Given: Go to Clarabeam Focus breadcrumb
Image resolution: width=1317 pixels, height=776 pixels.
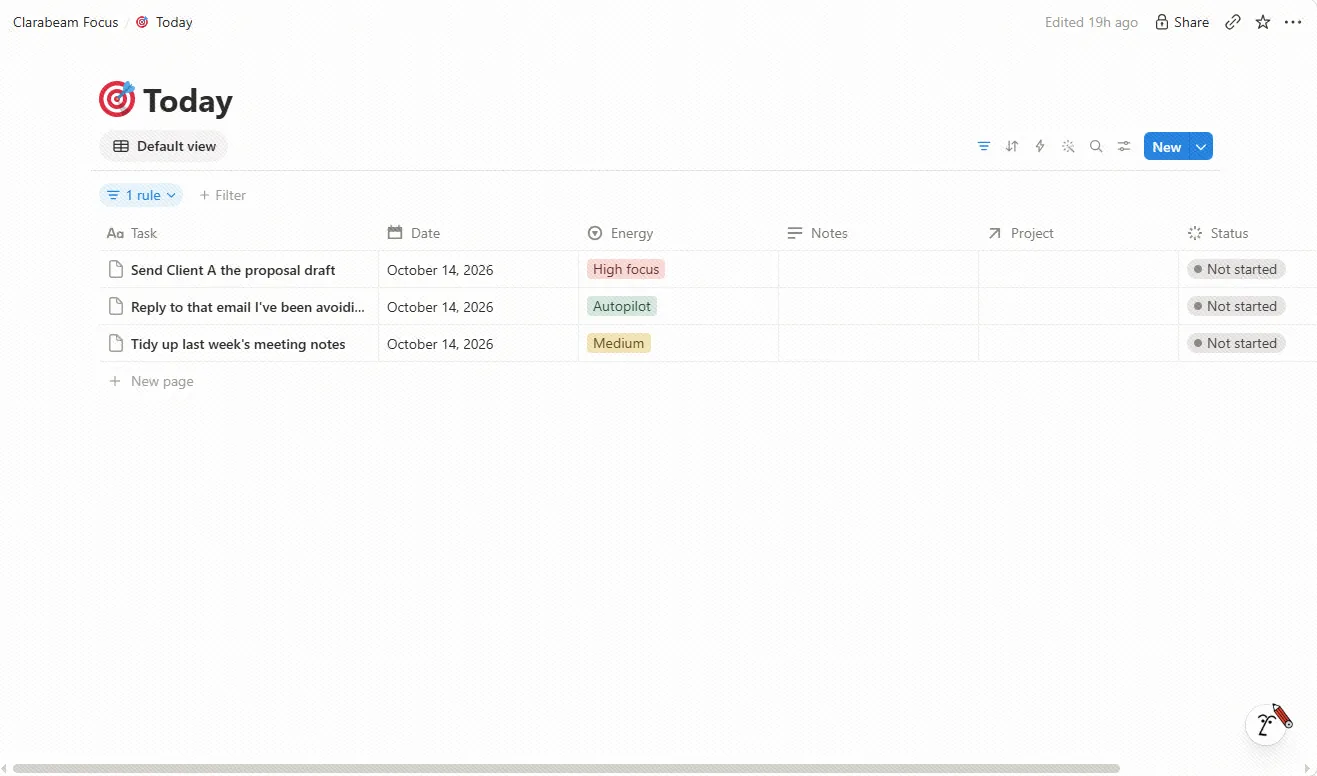Looking at the screenshot, I should pyautogui.click(x=66, y=22).
